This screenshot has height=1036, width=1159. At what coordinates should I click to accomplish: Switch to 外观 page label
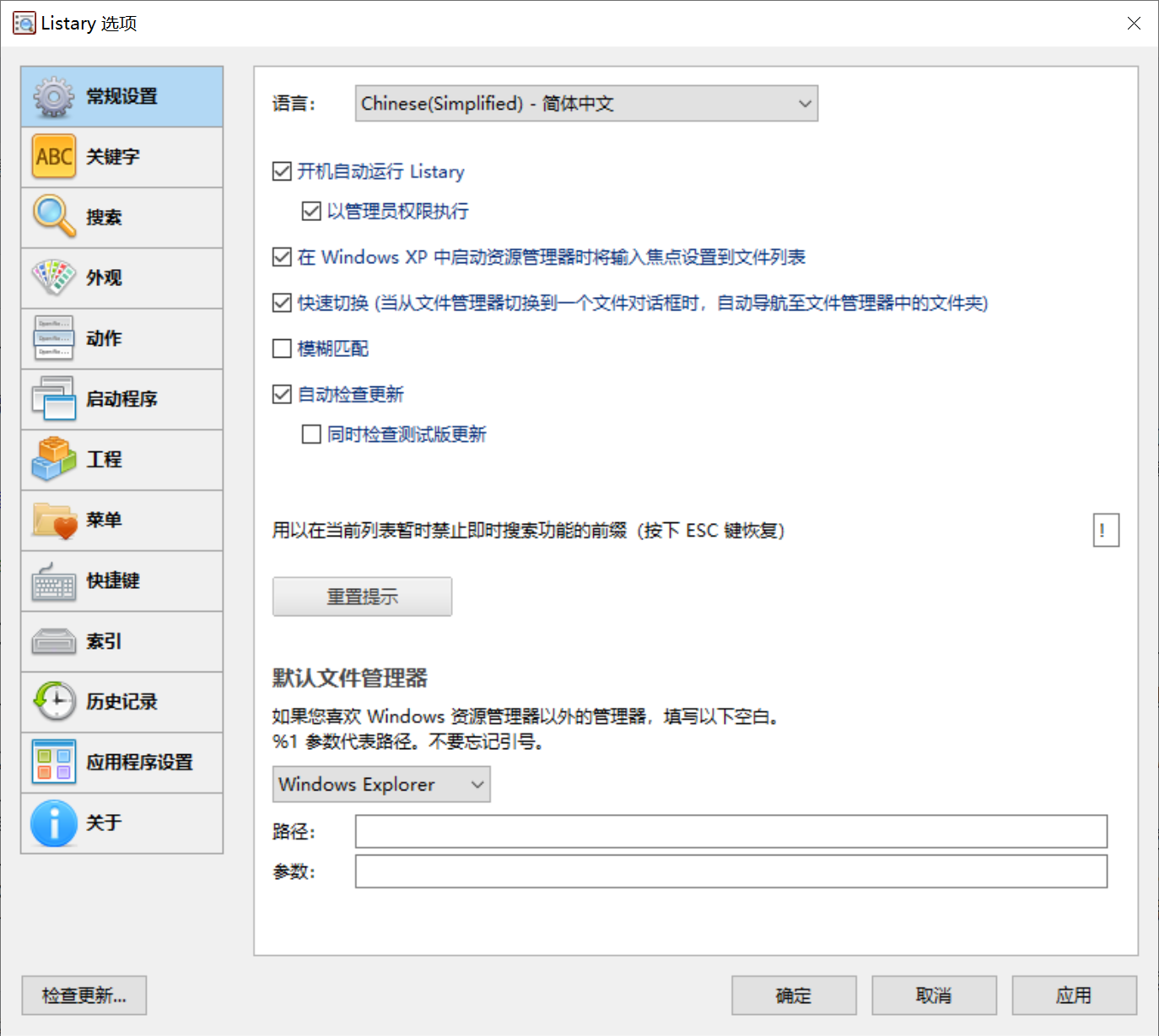pos(104,278)
